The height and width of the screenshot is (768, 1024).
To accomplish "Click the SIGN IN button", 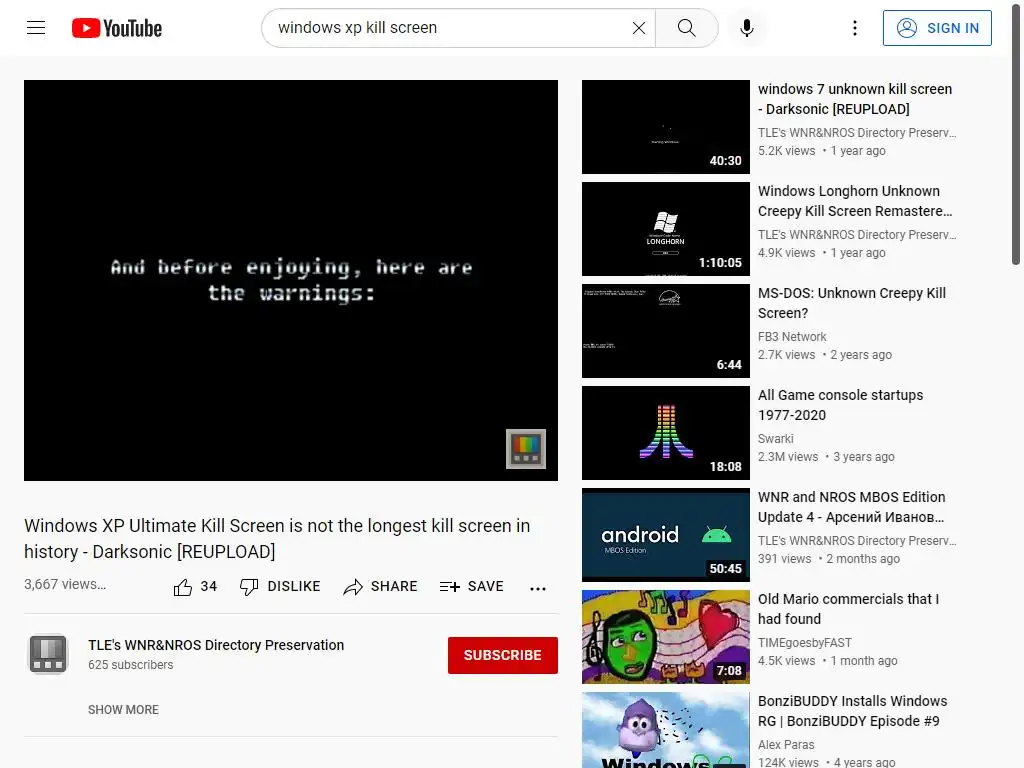I will tap(936, 28).
